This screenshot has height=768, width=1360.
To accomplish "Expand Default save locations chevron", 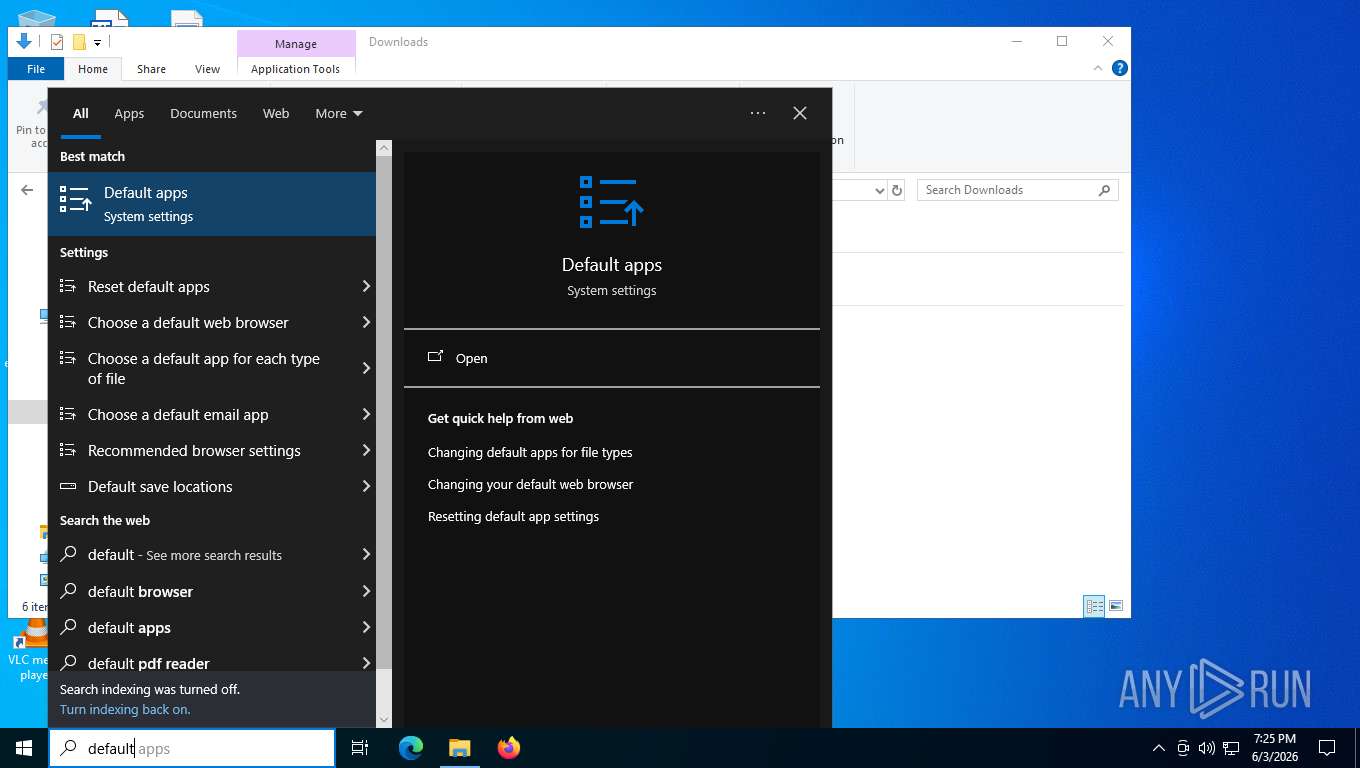I will click(x=366, y=487).
